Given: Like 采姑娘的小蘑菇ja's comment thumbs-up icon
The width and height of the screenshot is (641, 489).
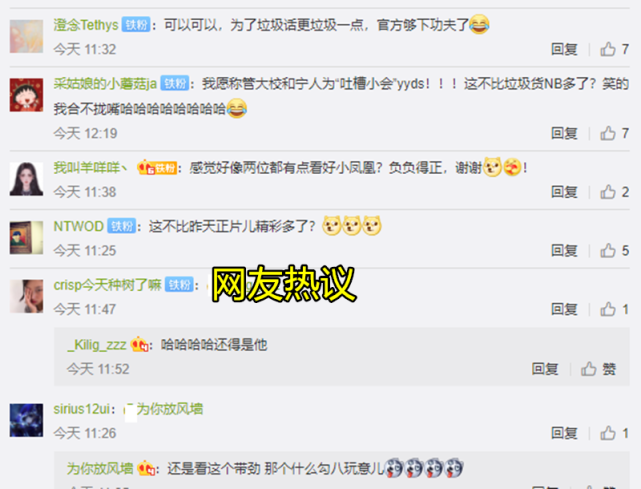Looking at the screenshot, I should tap(608, 133).
